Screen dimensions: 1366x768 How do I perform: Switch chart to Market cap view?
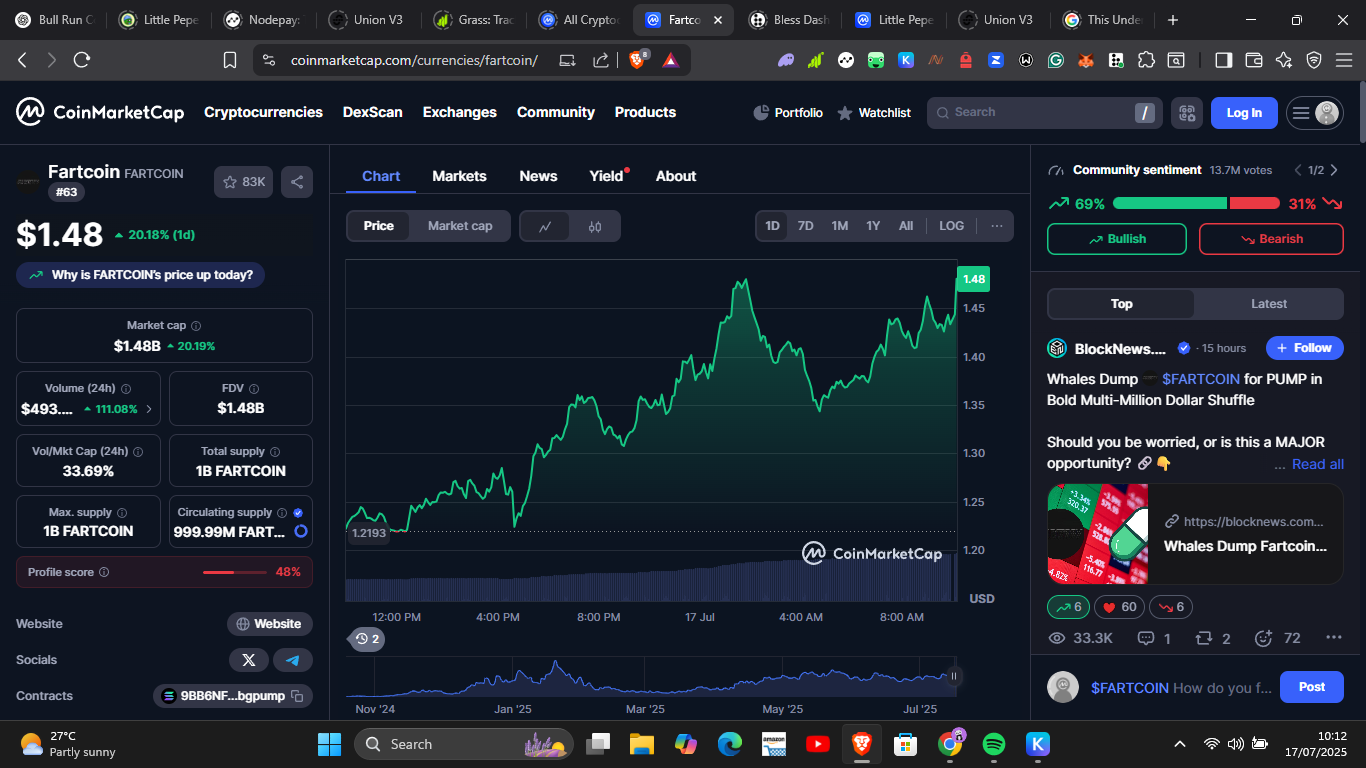coord(460,226)
